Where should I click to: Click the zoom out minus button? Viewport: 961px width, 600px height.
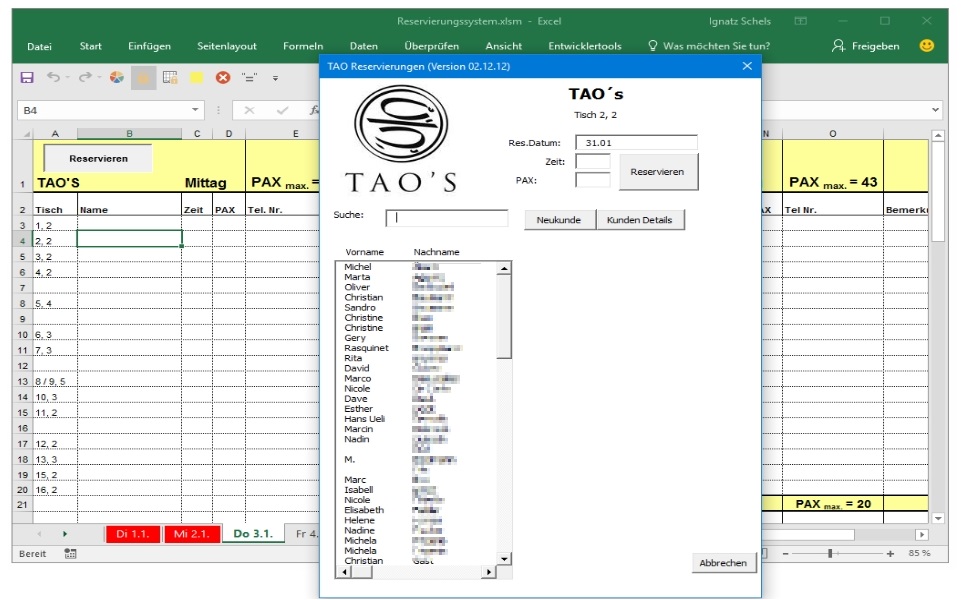coord(786,553)
